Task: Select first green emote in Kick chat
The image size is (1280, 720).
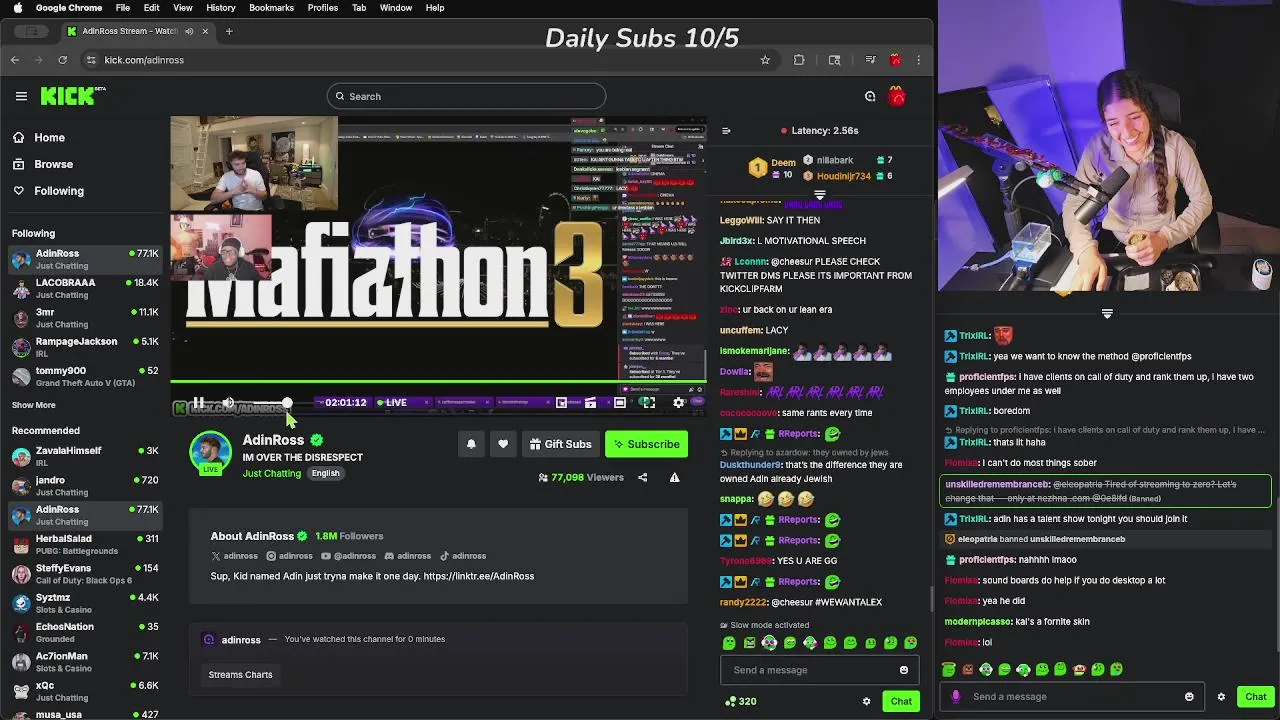Action: coord(728,643)
